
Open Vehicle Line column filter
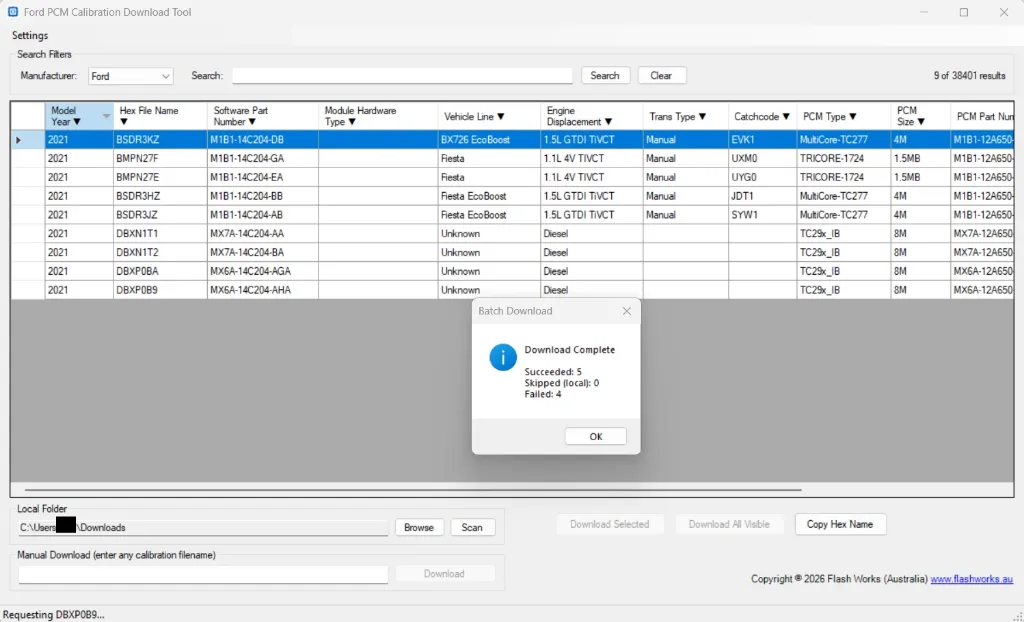pyautogui.click(x=500, y=117)
